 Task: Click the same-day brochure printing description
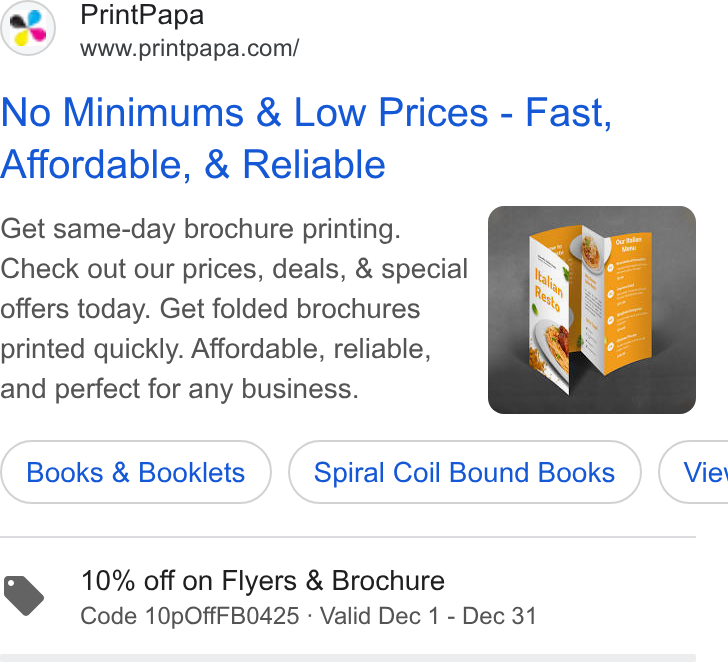point(201,229)
